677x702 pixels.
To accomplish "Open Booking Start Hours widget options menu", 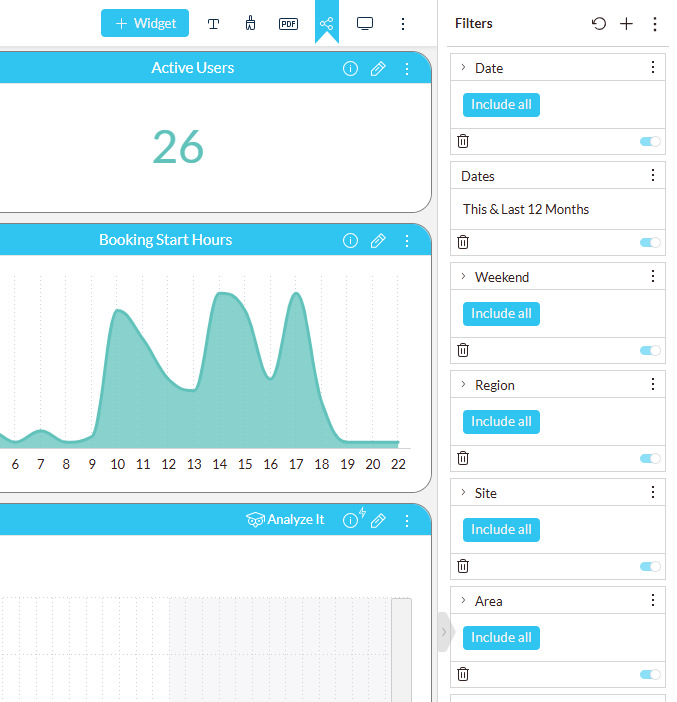I will coord(406,241).
